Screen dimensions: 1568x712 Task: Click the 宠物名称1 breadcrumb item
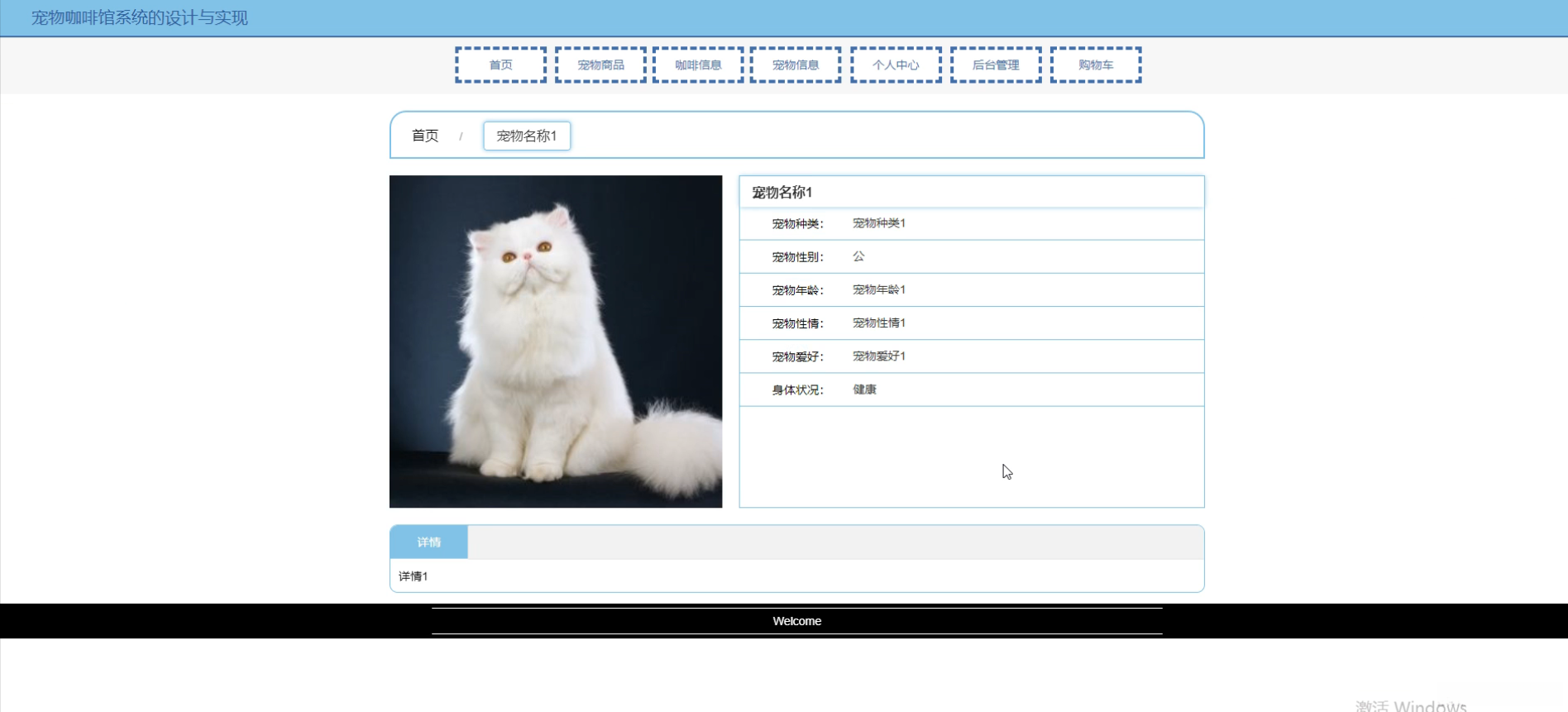click(x=527, y=136)
